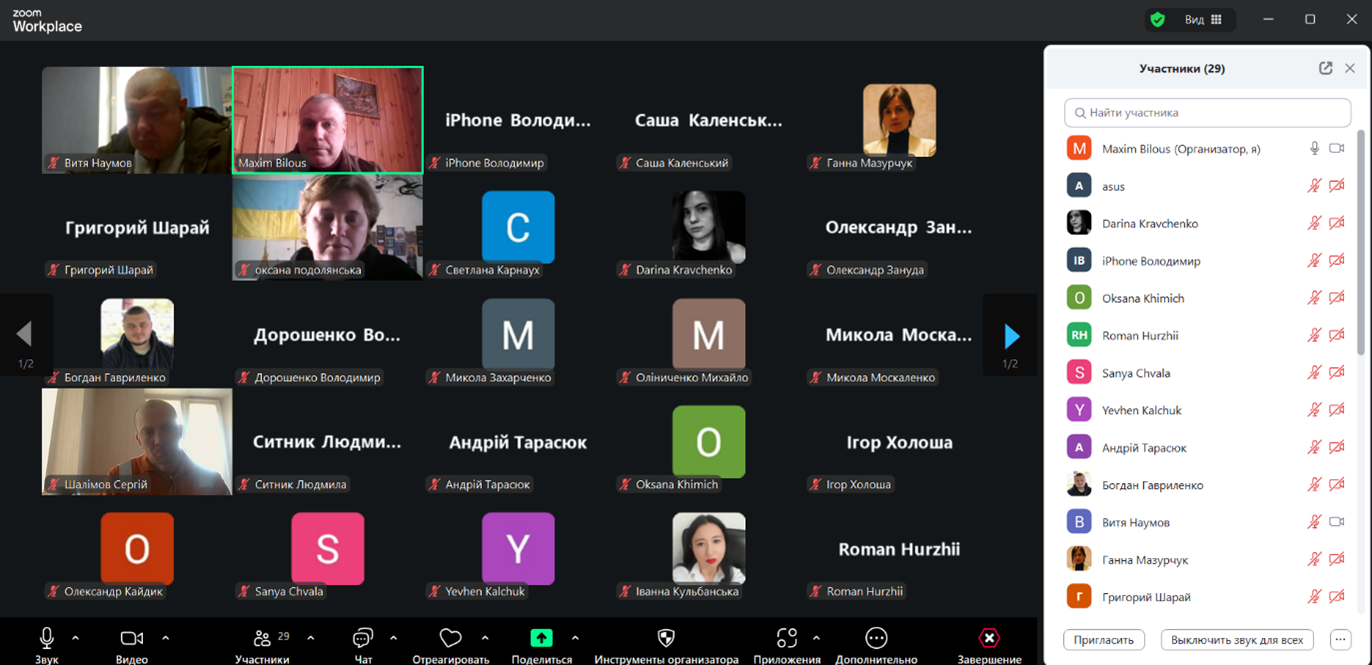Select Yevhen Kalchuk row in participants list
The width and height of the screenshot is (1372, 665).
tap(1207, 410)
